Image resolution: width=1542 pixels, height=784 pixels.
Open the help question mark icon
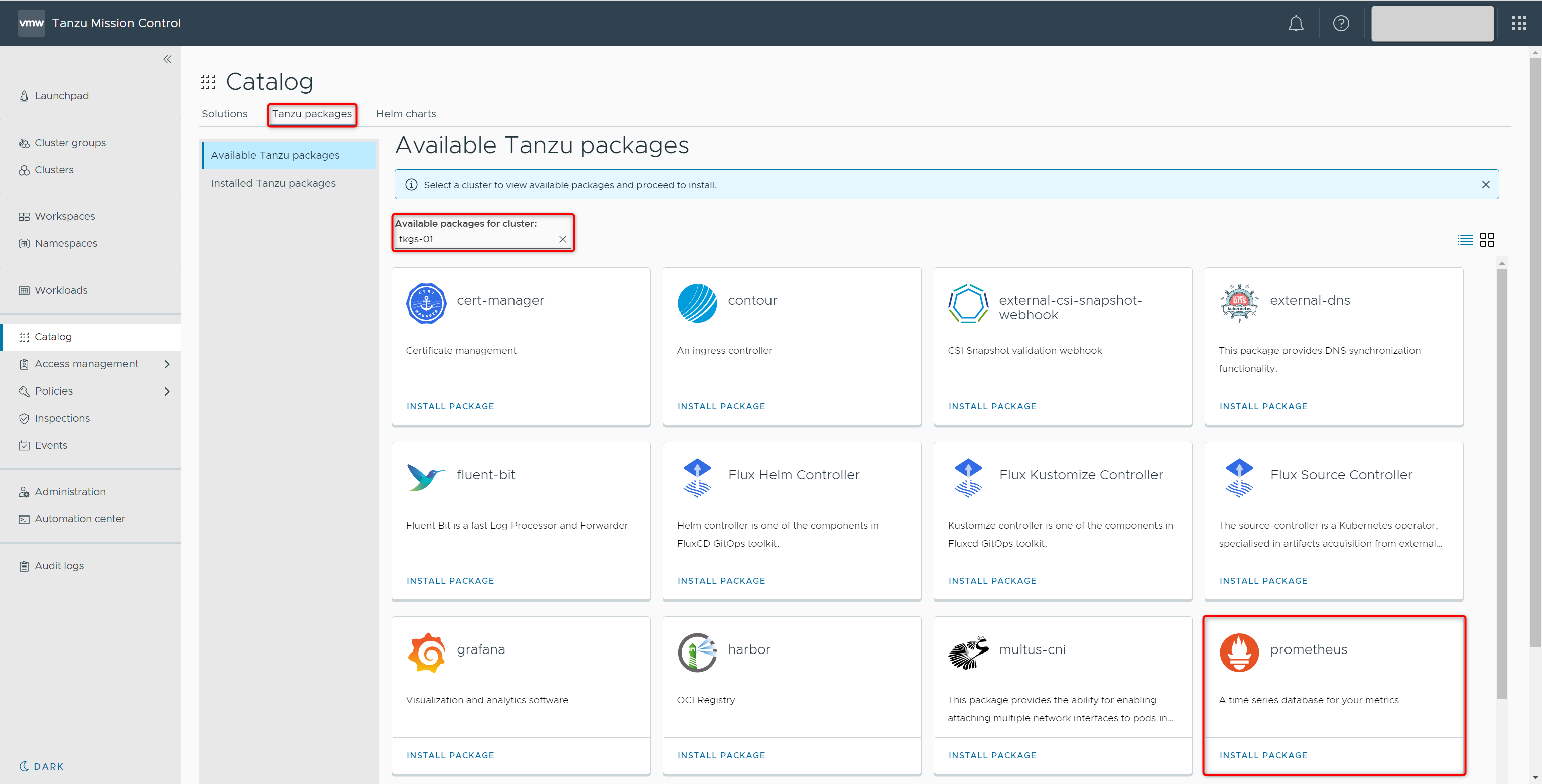1340,24
